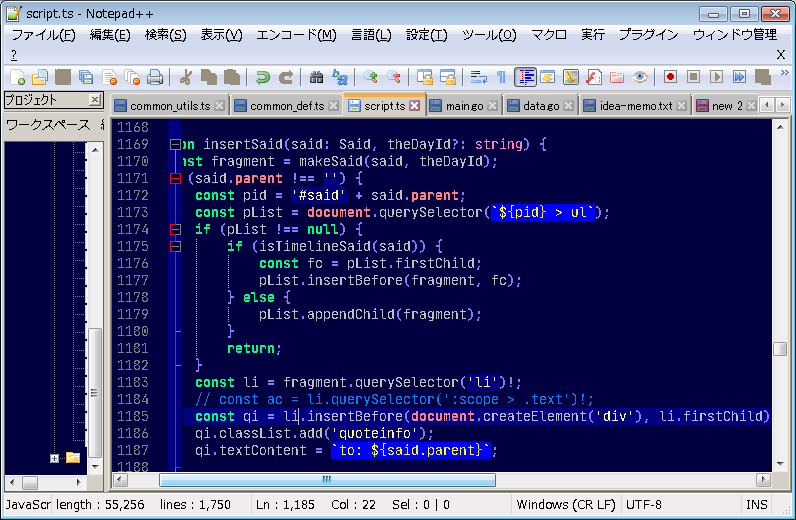Switch to the idea-memo.txt tab
Image resolution: width=796 pixels, height=520 pixels.
tap(636, 106)
